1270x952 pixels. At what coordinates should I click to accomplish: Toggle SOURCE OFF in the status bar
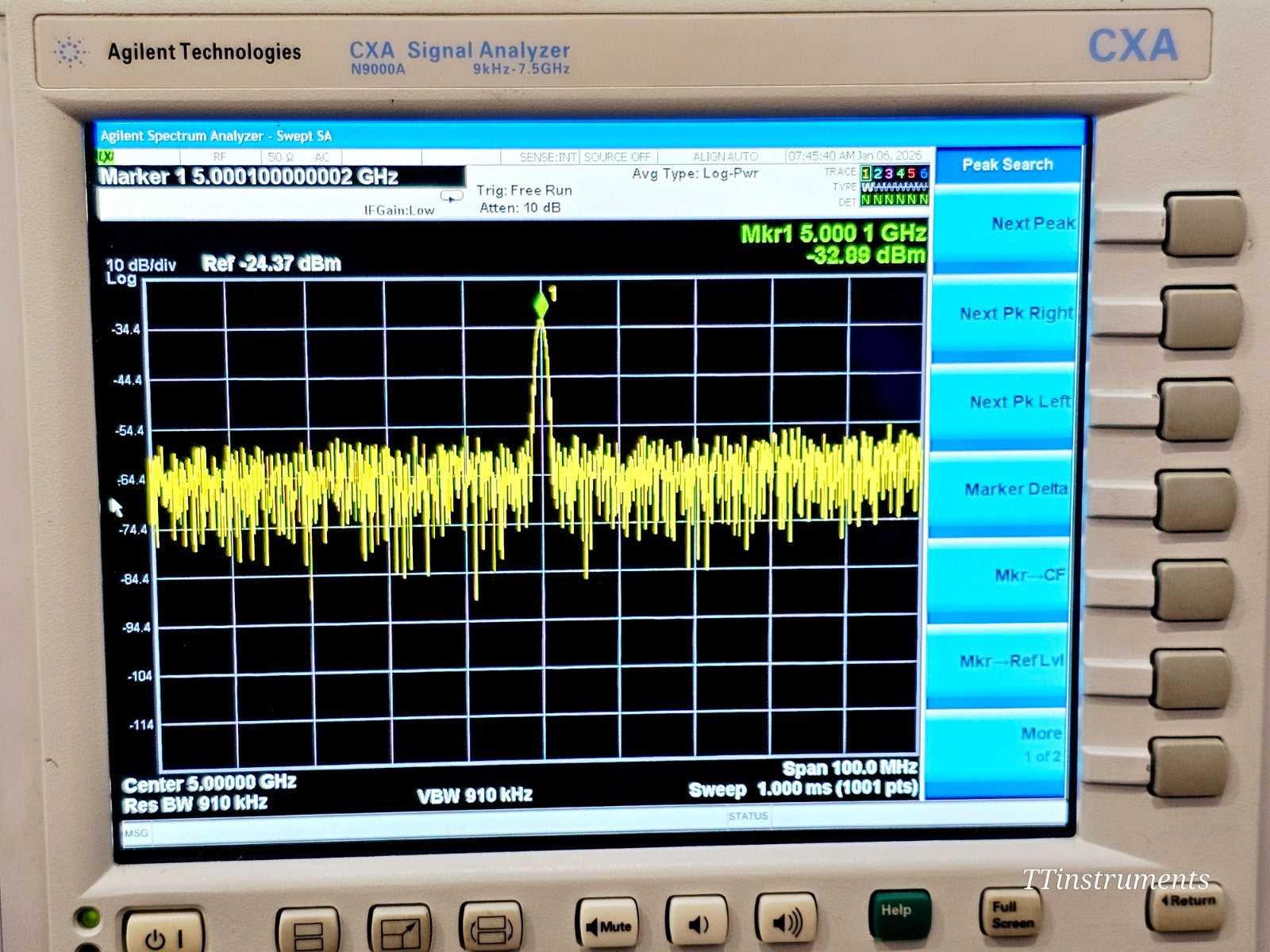click(x=617, y=157)
